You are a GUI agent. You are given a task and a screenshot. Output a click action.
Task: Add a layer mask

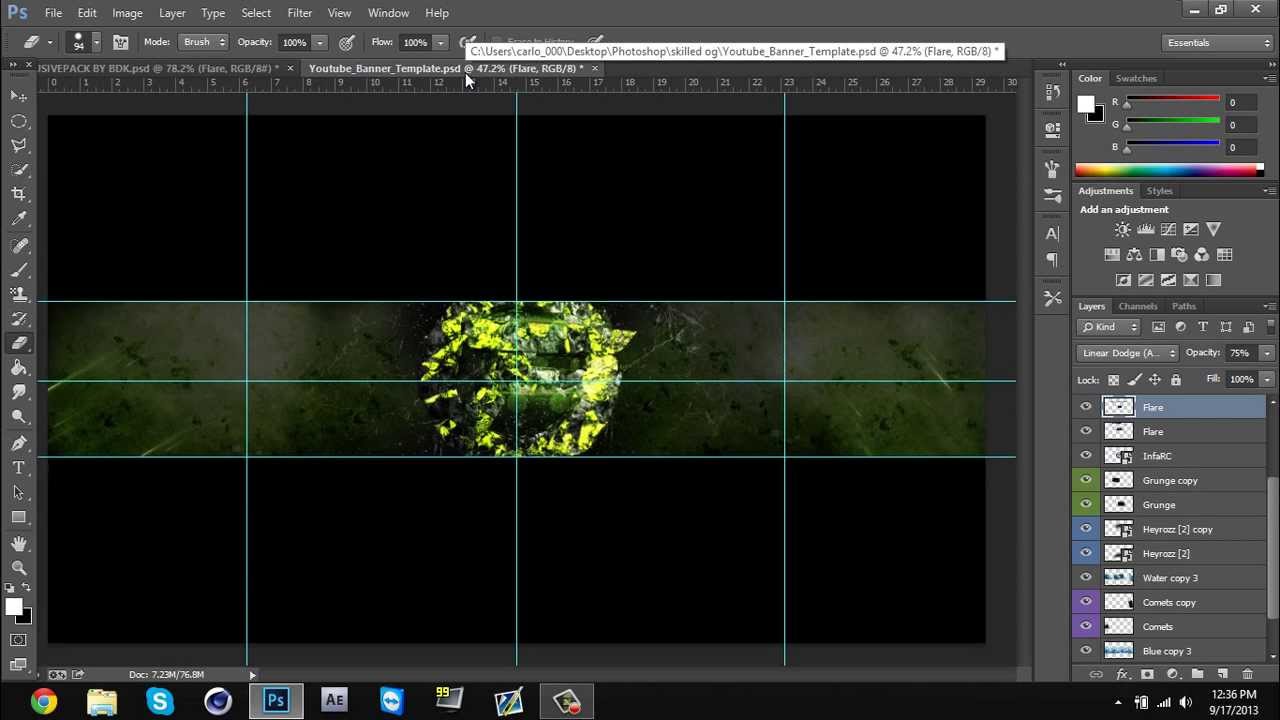coord(1147,675)
